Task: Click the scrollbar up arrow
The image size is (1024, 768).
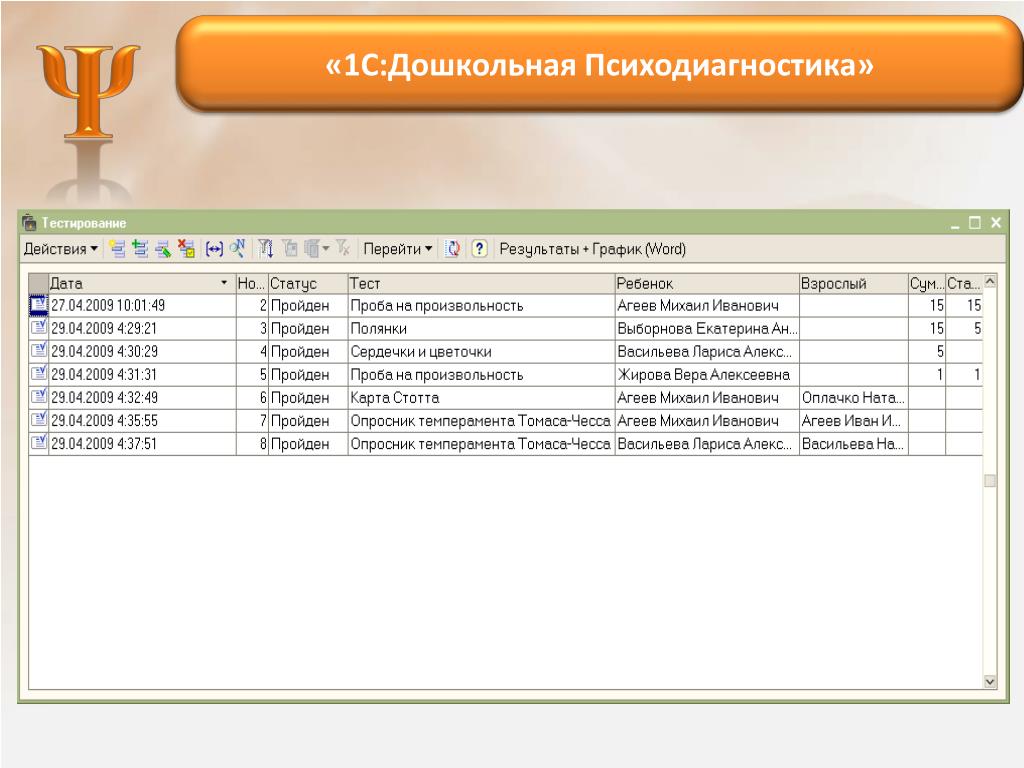Action: (x=990, y=281)
